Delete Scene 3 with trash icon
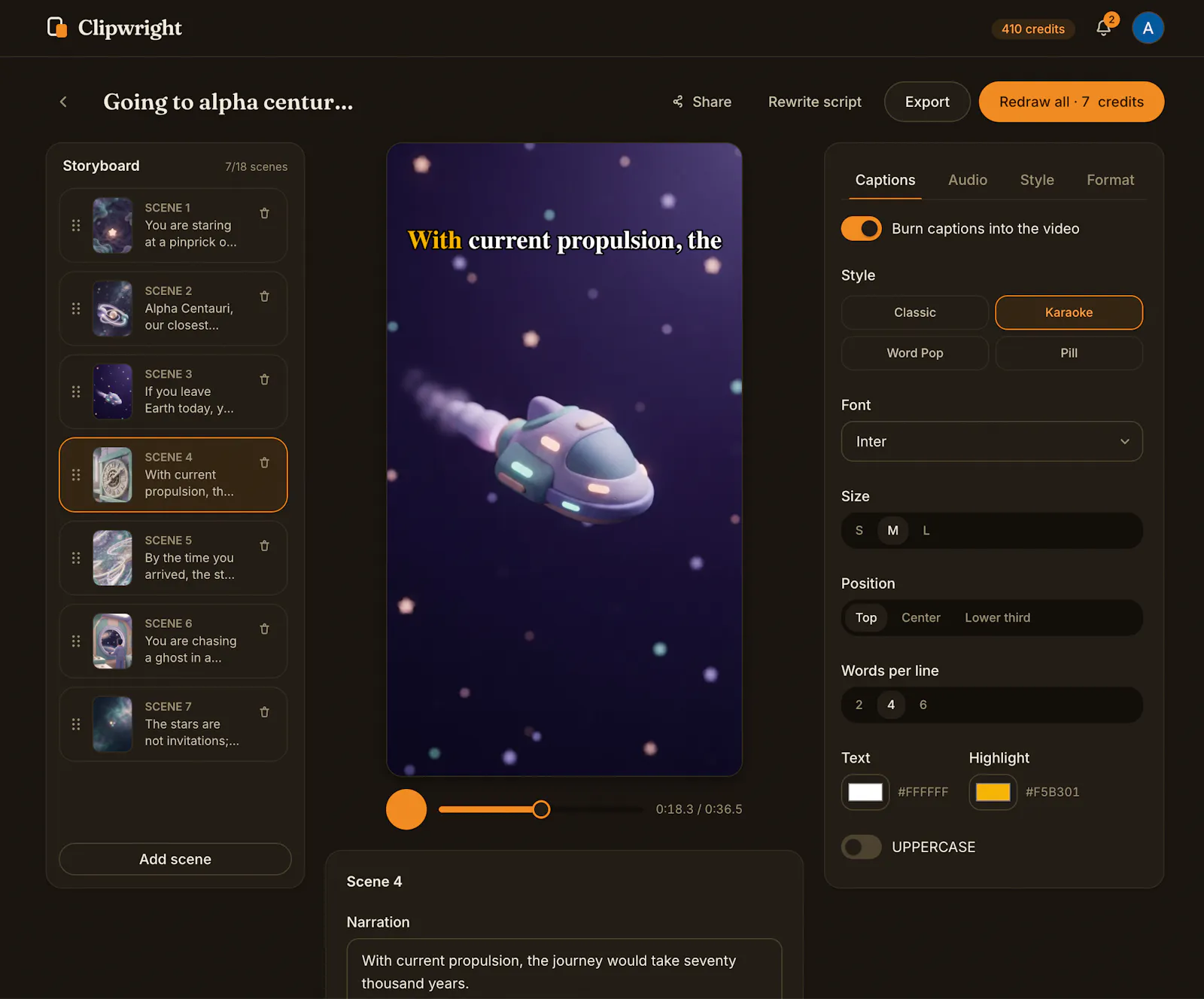 coord(264,379)
